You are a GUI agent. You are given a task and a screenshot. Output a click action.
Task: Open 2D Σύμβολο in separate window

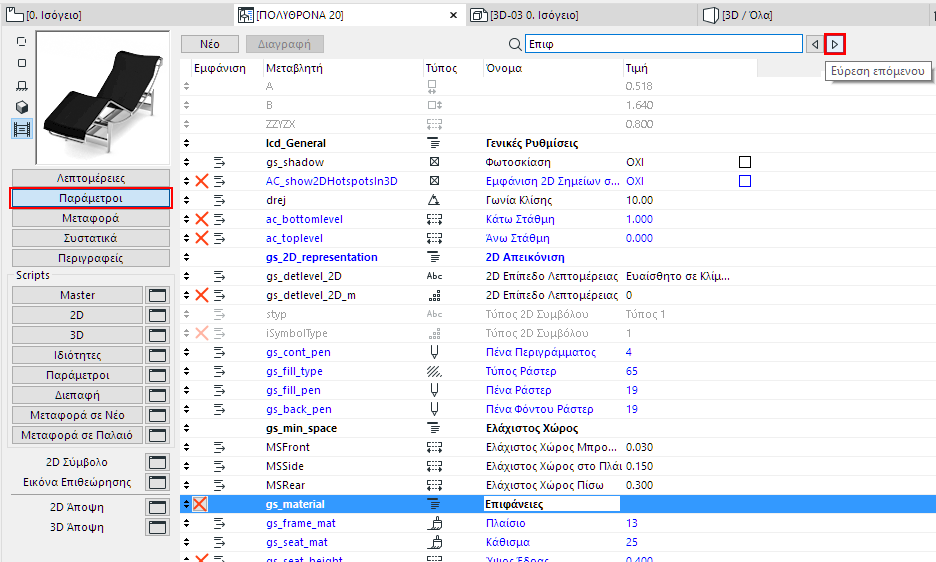pyautogui.click(x=157, y=462)
